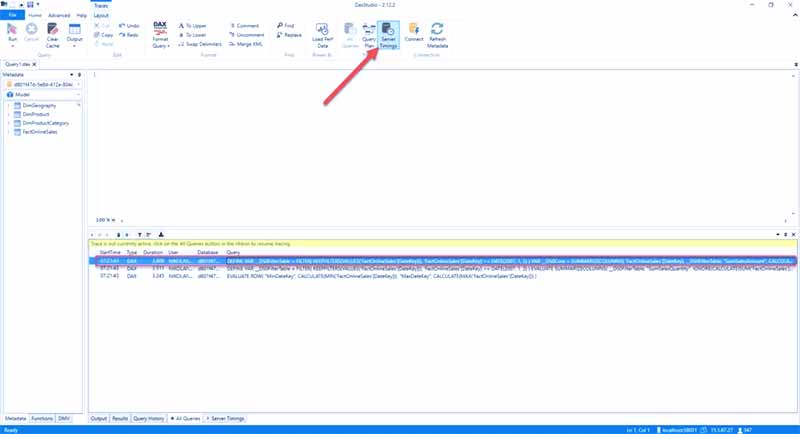This screenshot has height=434, width=800.
Task: Open the Output bottom tab
Action: tap(98, 418)
